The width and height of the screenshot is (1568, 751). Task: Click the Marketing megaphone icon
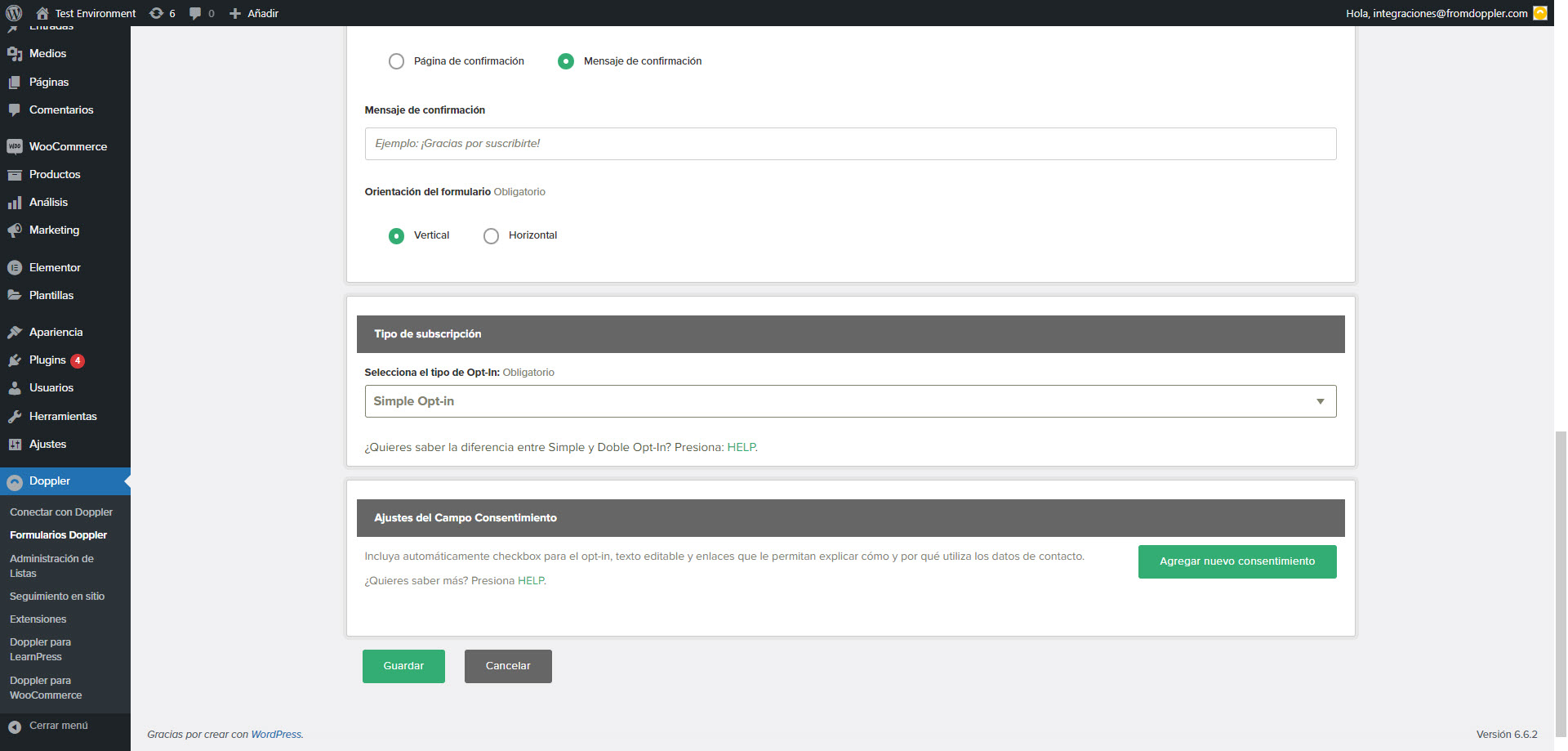(x=15, y=230)
